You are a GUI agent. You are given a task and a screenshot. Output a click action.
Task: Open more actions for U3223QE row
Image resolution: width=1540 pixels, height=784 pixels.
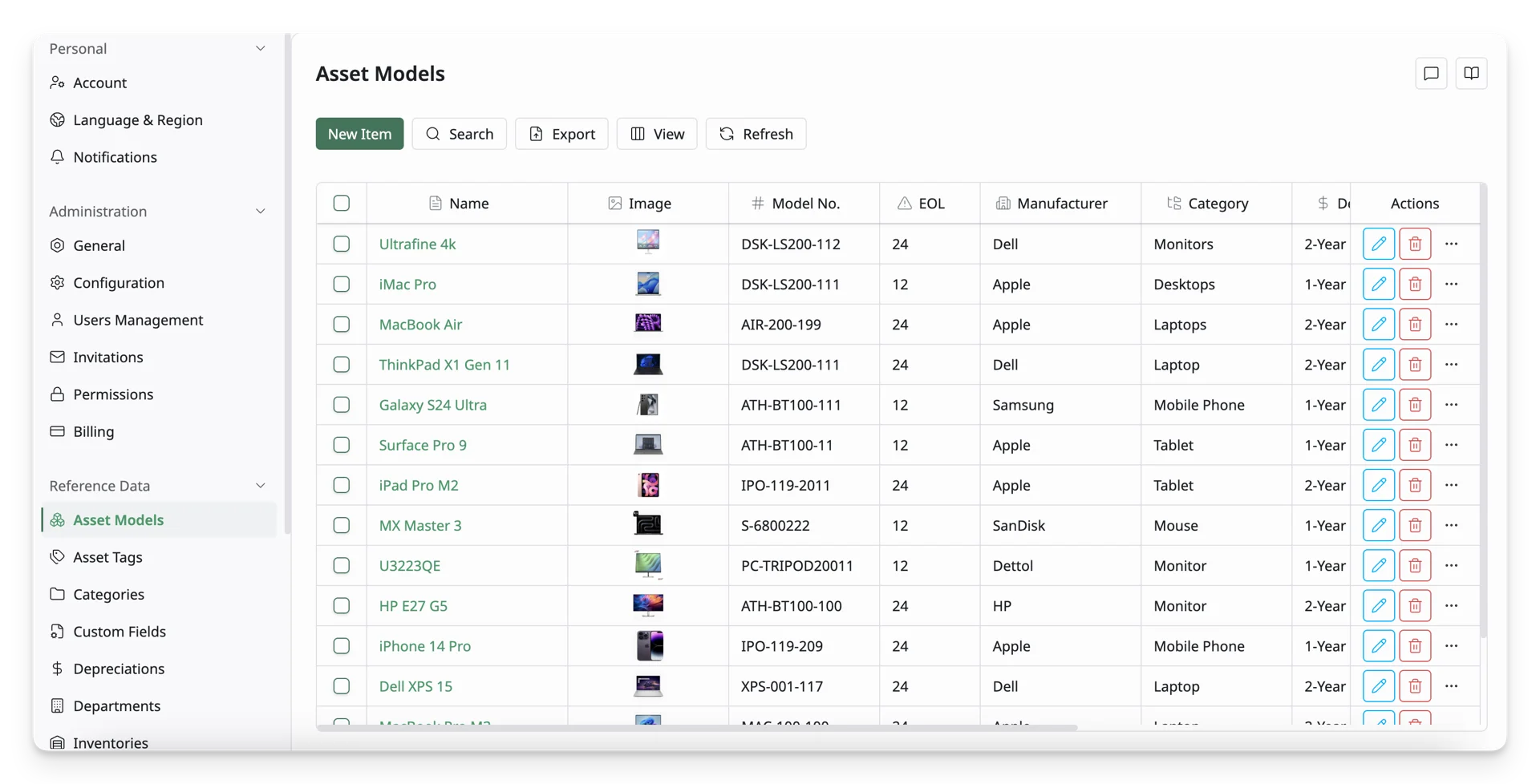(1451, 565)
